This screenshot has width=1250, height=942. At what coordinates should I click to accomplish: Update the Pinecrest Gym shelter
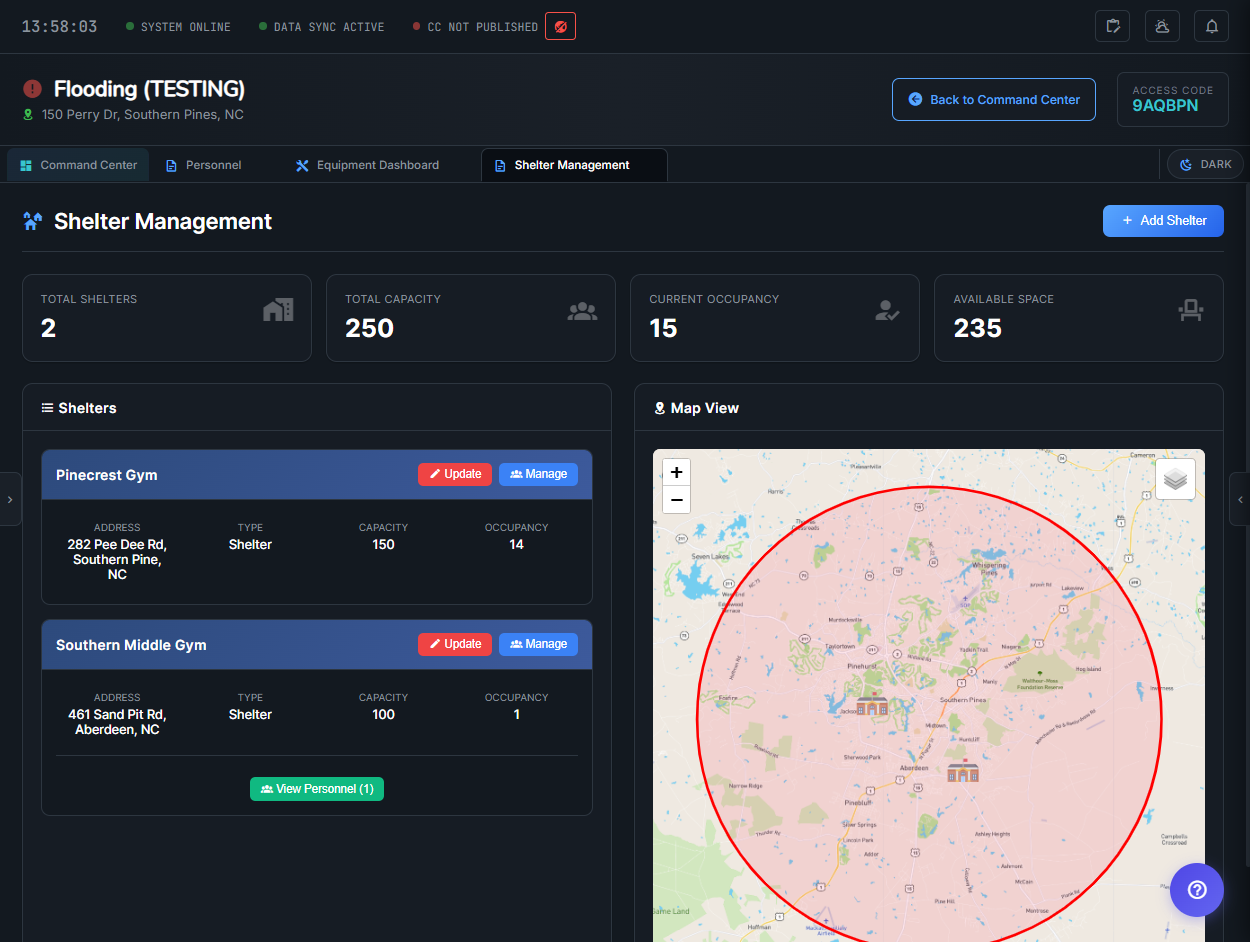(455, 473)
